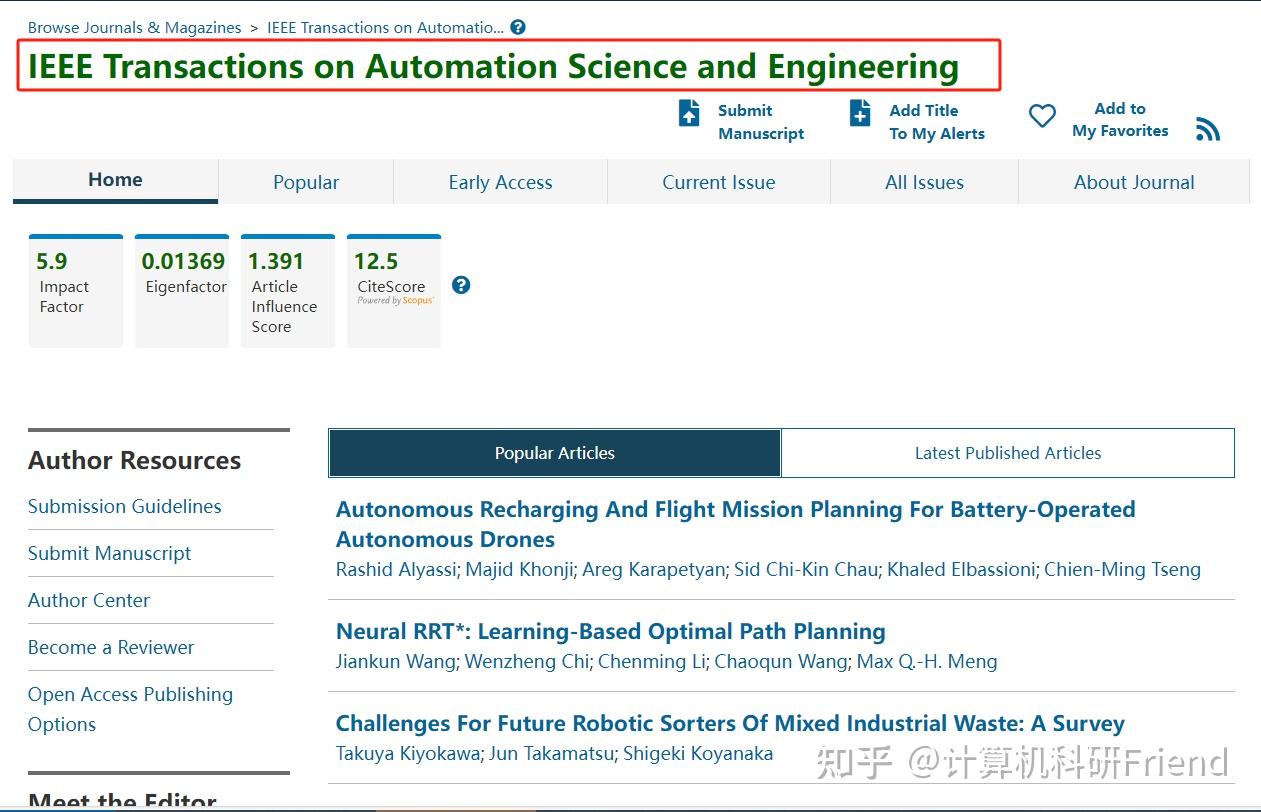Open the Neural RRT* article

pos(610,631)
